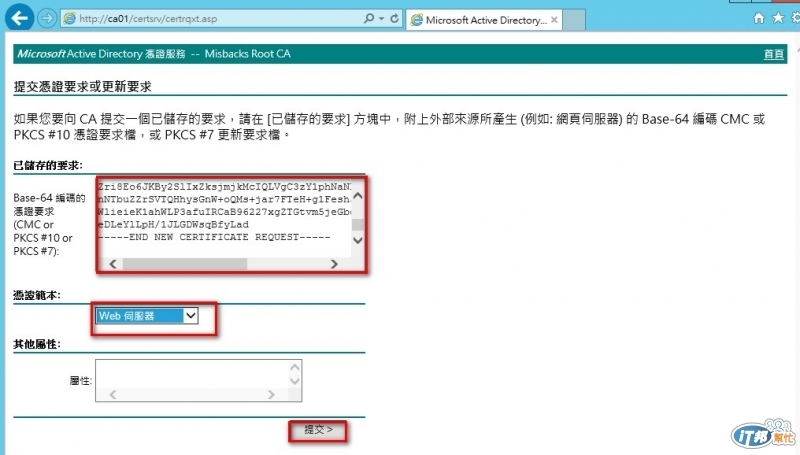Open the browser Home icon
800x455 pixels.
click(759, 18)
